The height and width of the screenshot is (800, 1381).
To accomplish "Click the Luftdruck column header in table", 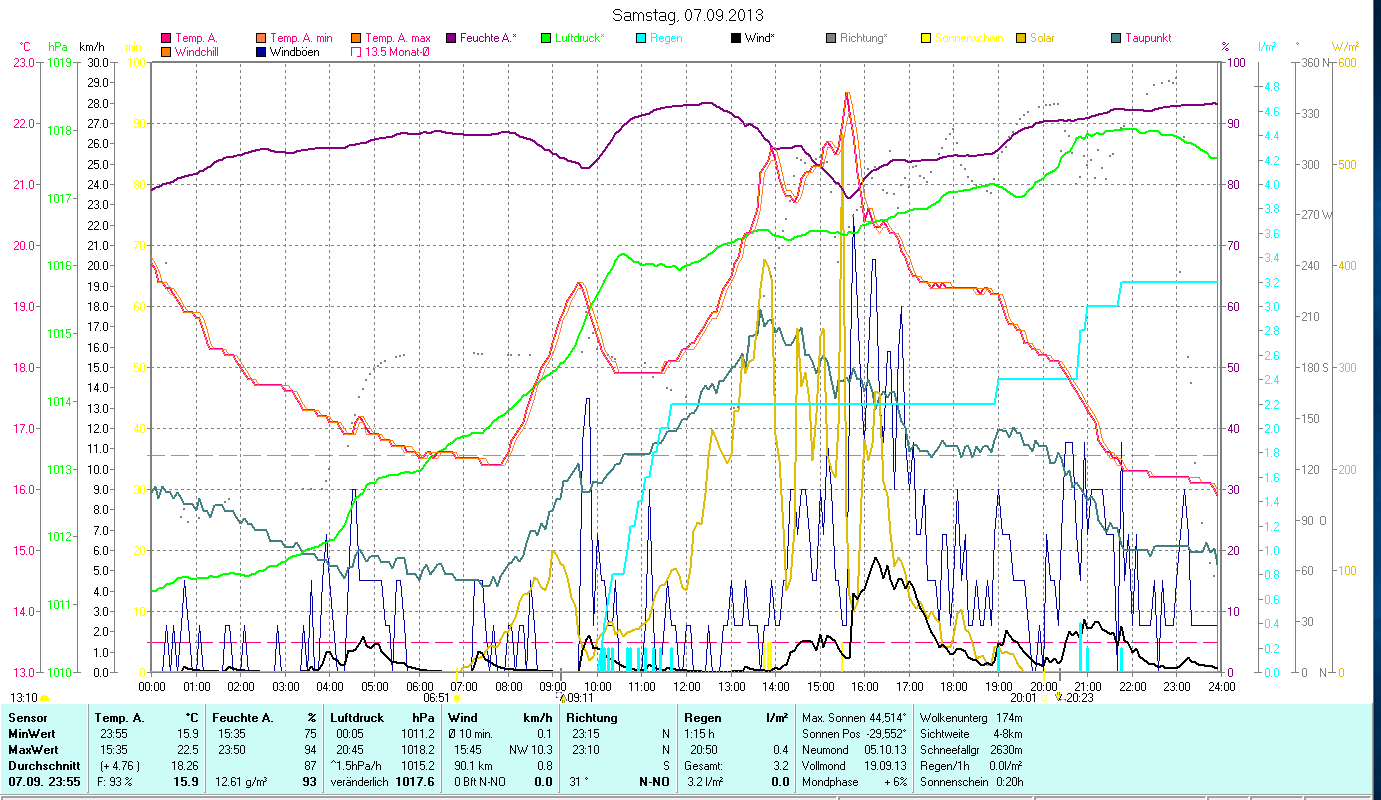I will [355, 718].
